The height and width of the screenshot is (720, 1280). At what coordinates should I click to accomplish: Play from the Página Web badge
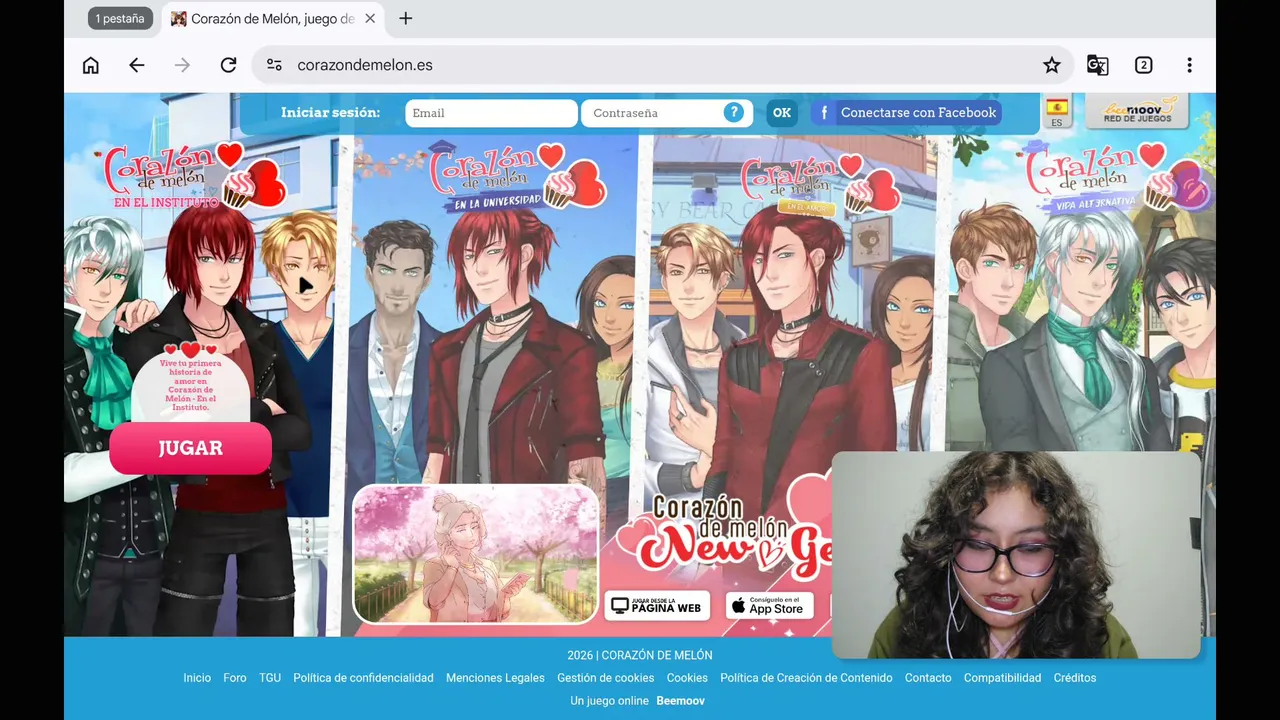[x=657, y=606]
